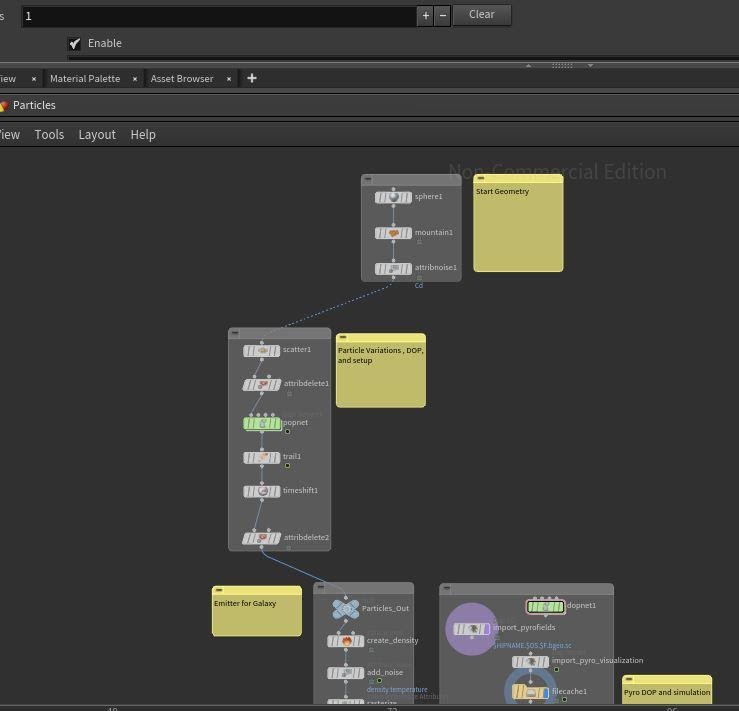
Task: Switch to the Asset Browser tab
Action: coord(182,78)
